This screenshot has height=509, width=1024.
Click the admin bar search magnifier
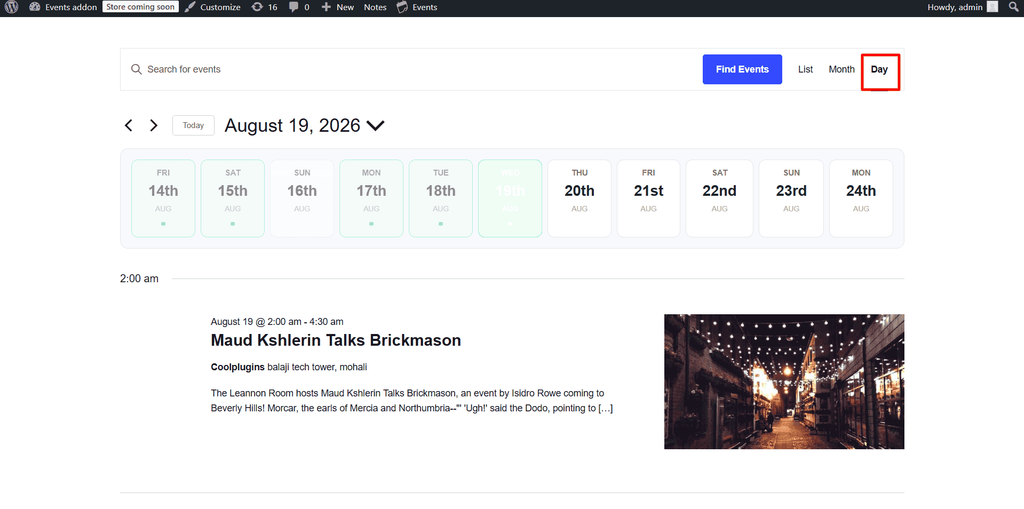(x=1014, y=7)
